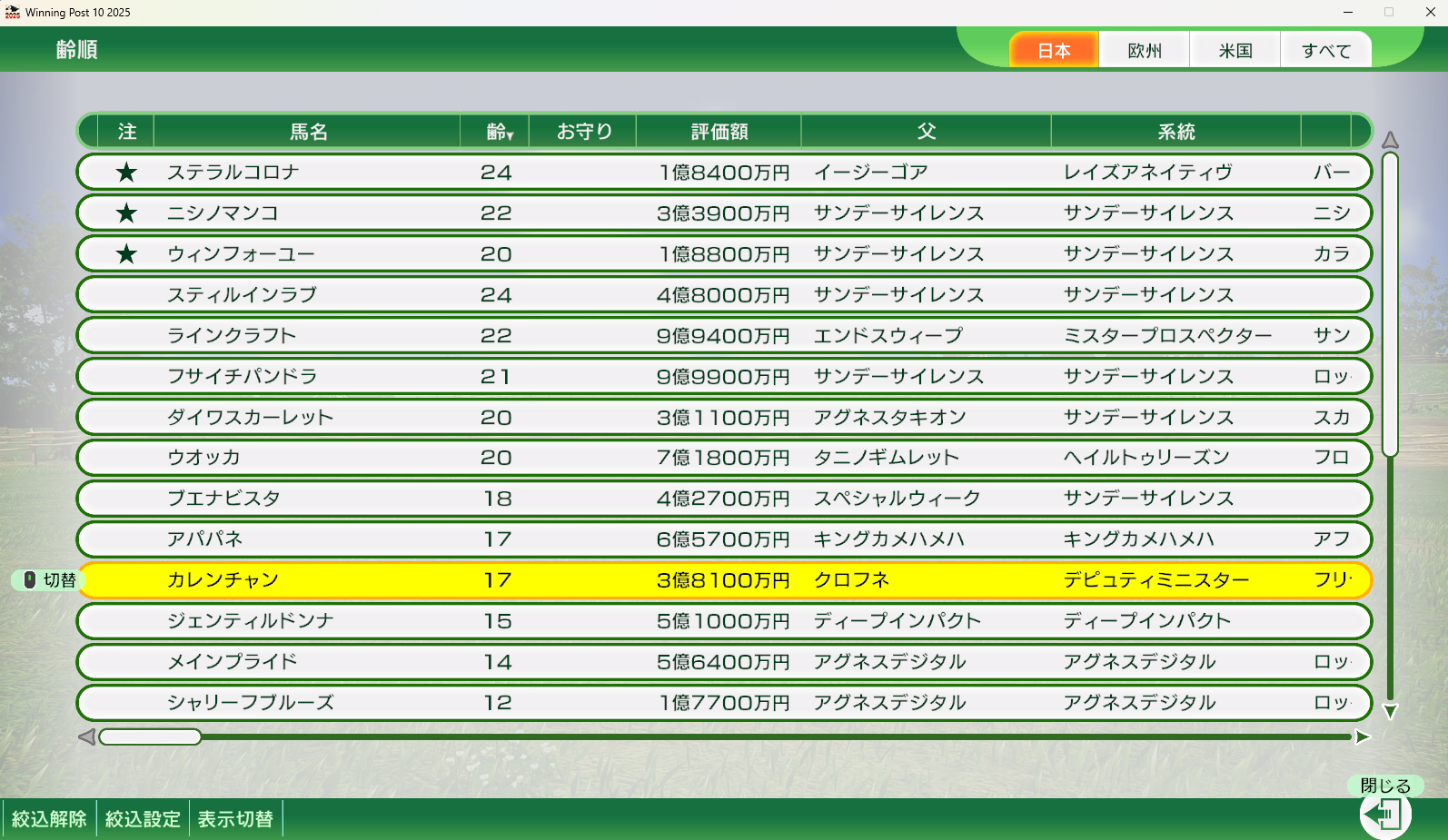Sort by the 齢 column header

[x=495, y=132]
